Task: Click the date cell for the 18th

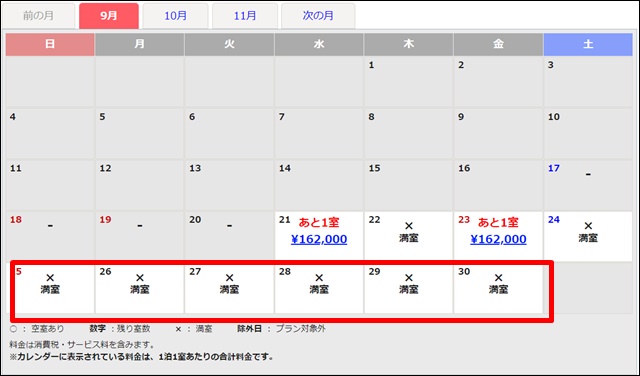Action: point(50,236)
